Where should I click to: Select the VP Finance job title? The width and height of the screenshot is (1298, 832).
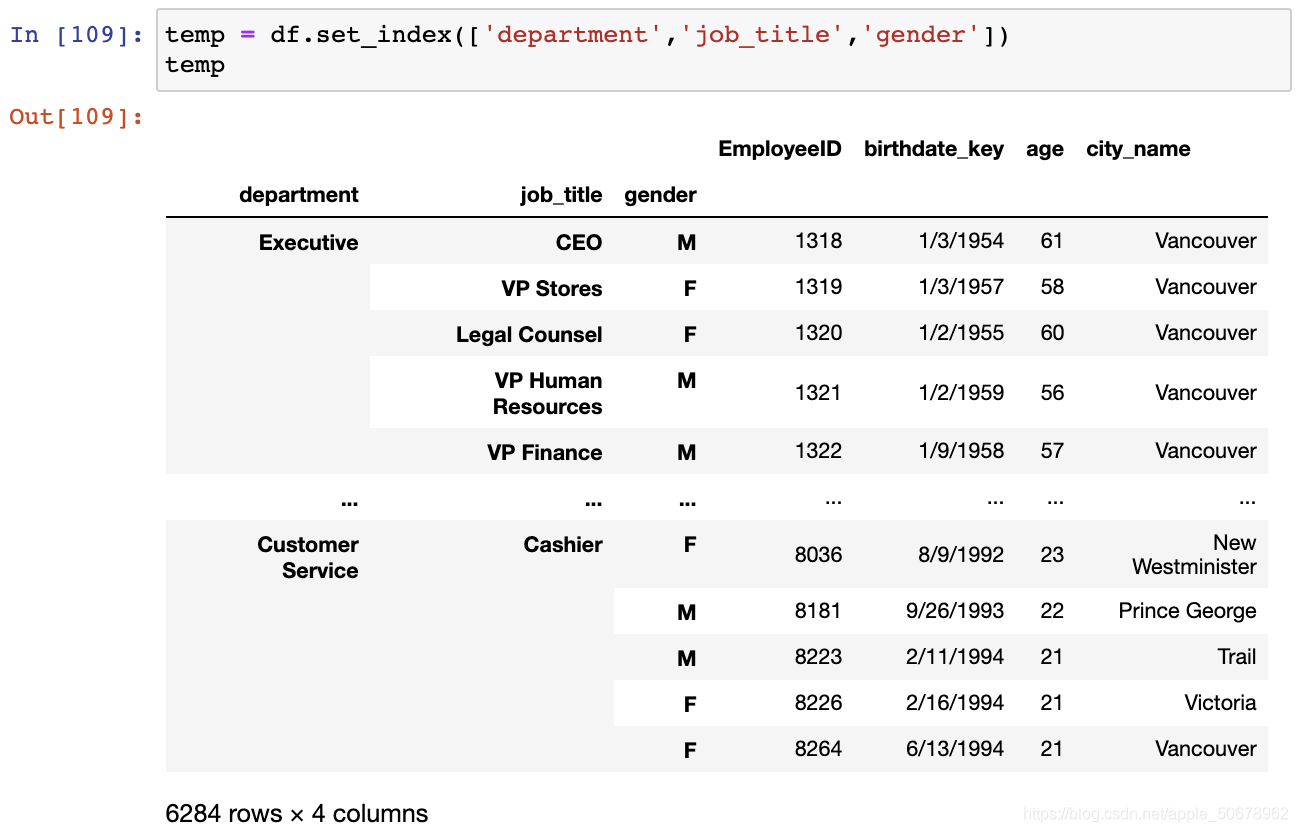[544, 453]
